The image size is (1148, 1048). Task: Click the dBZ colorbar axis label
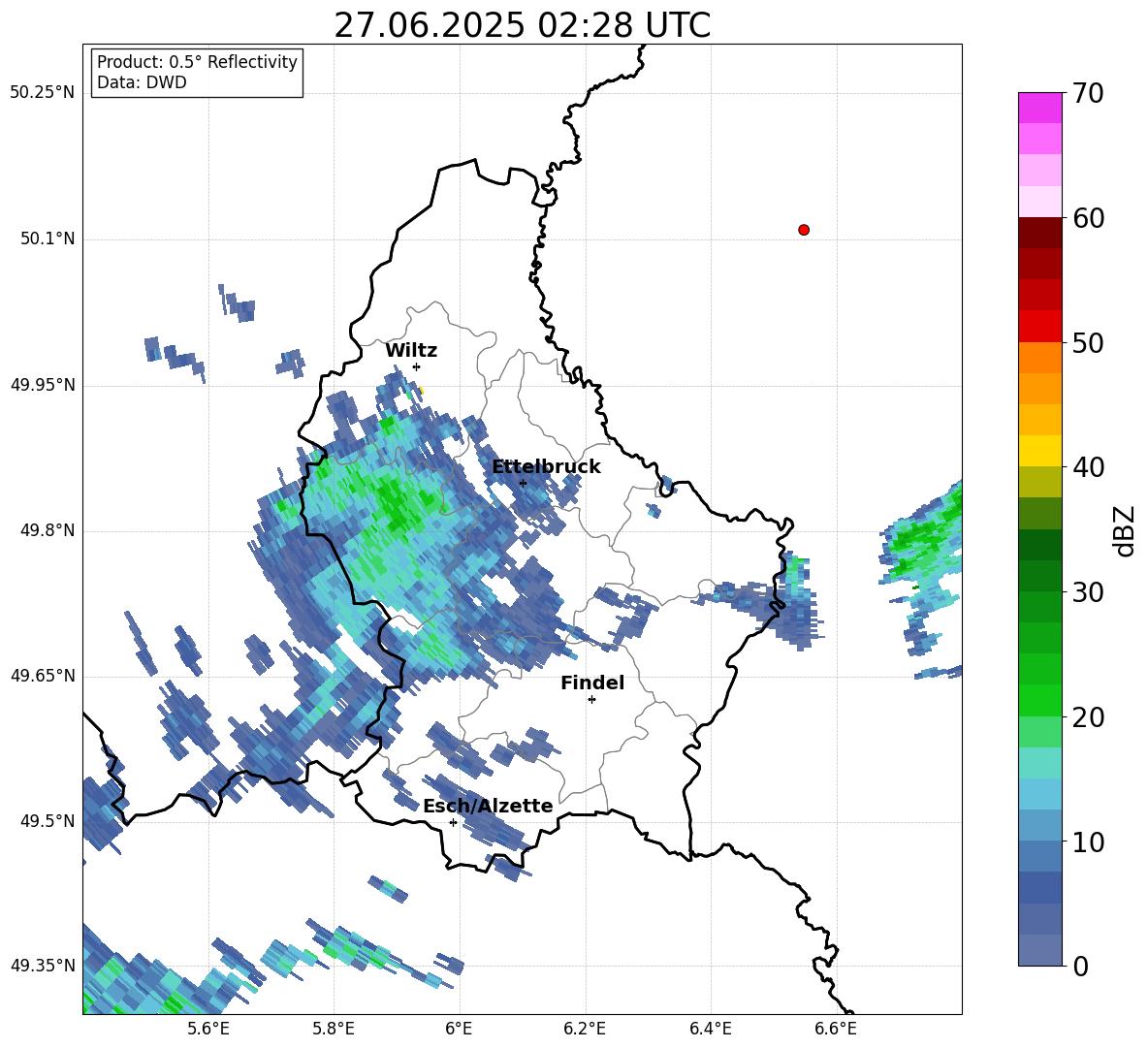click(x=1126, y=530)
